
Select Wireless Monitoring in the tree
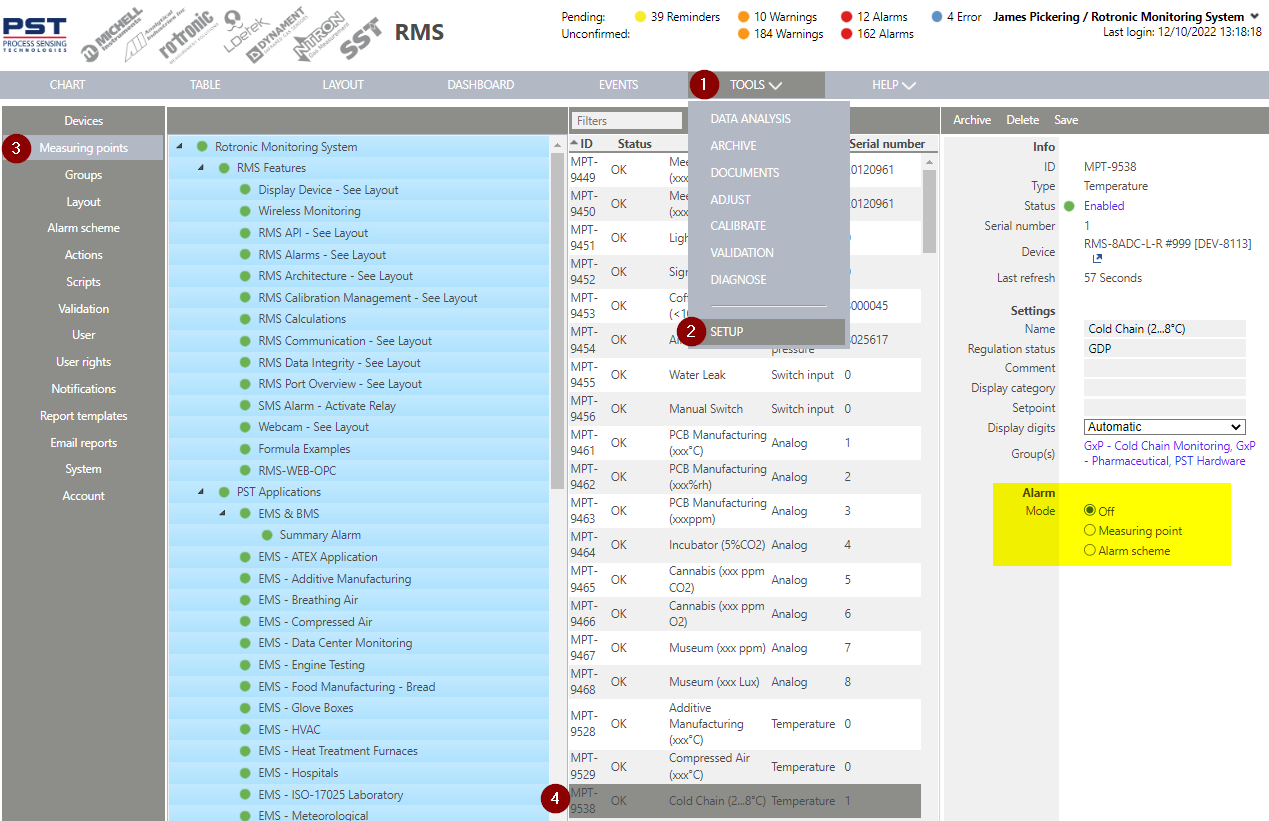[x=309, y=211]
